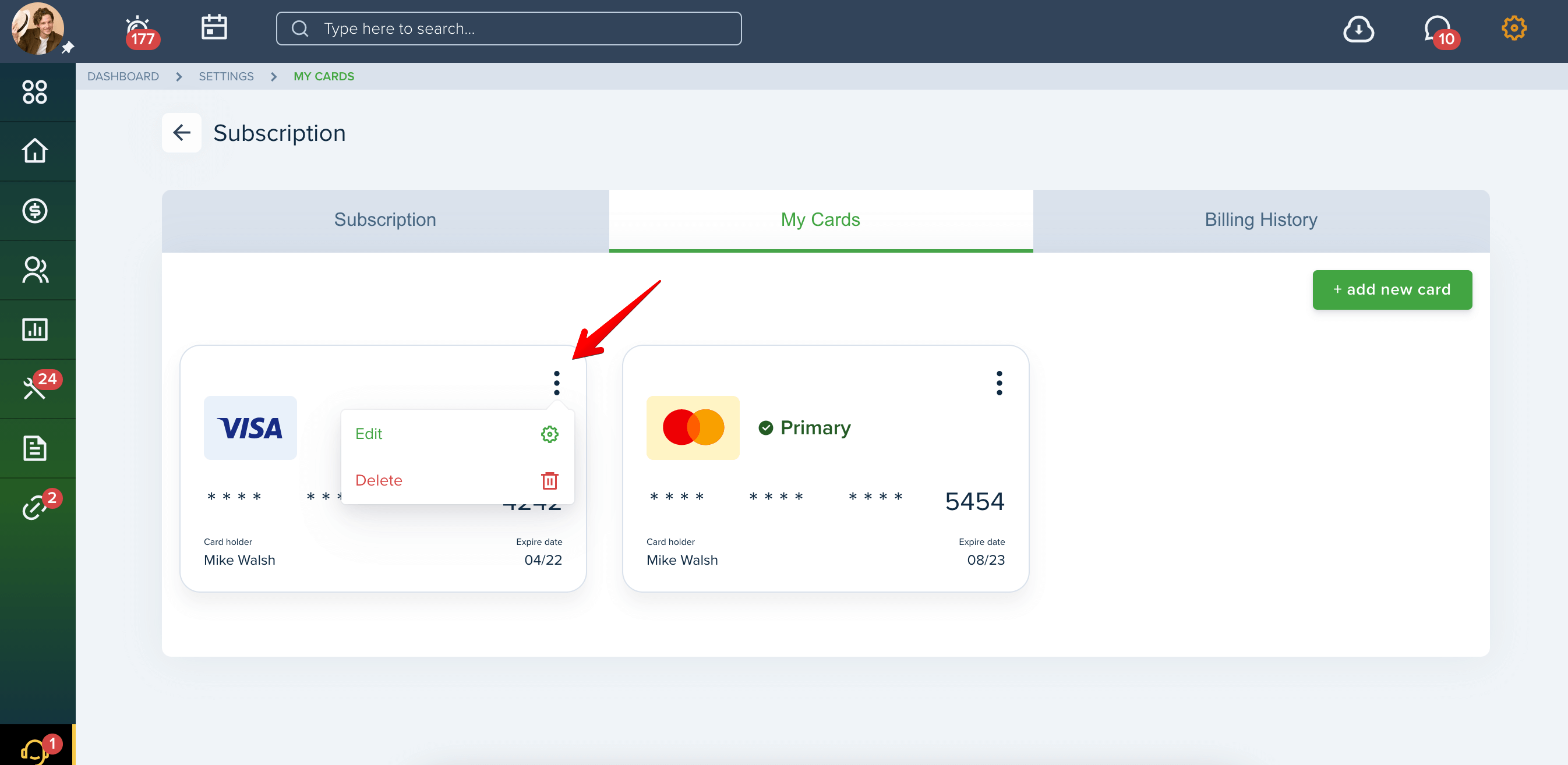Switch to the Subscription tab

[x=384, y=220]
